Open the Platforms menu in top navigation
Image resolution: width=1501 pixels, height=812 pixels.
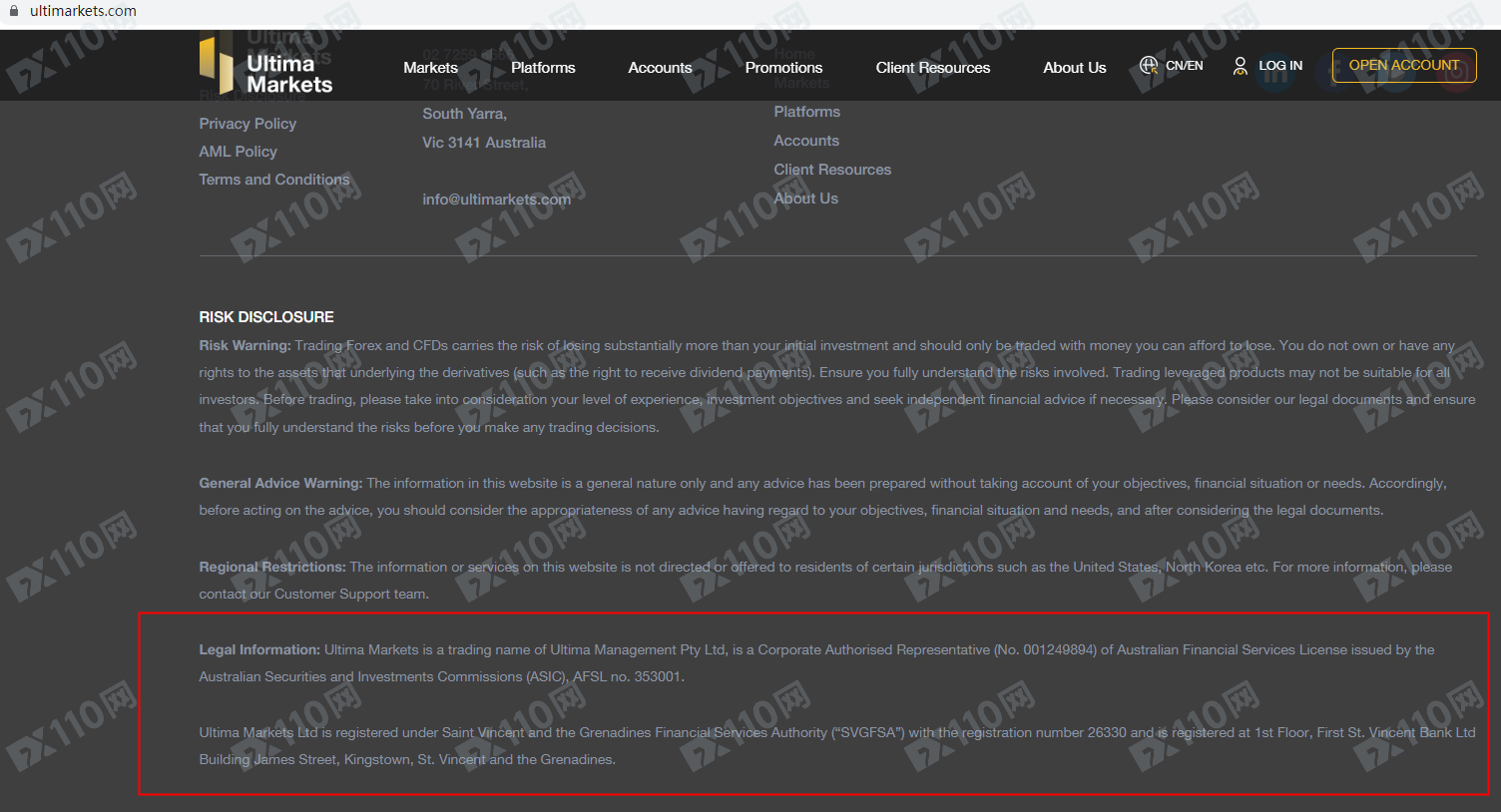543,68
